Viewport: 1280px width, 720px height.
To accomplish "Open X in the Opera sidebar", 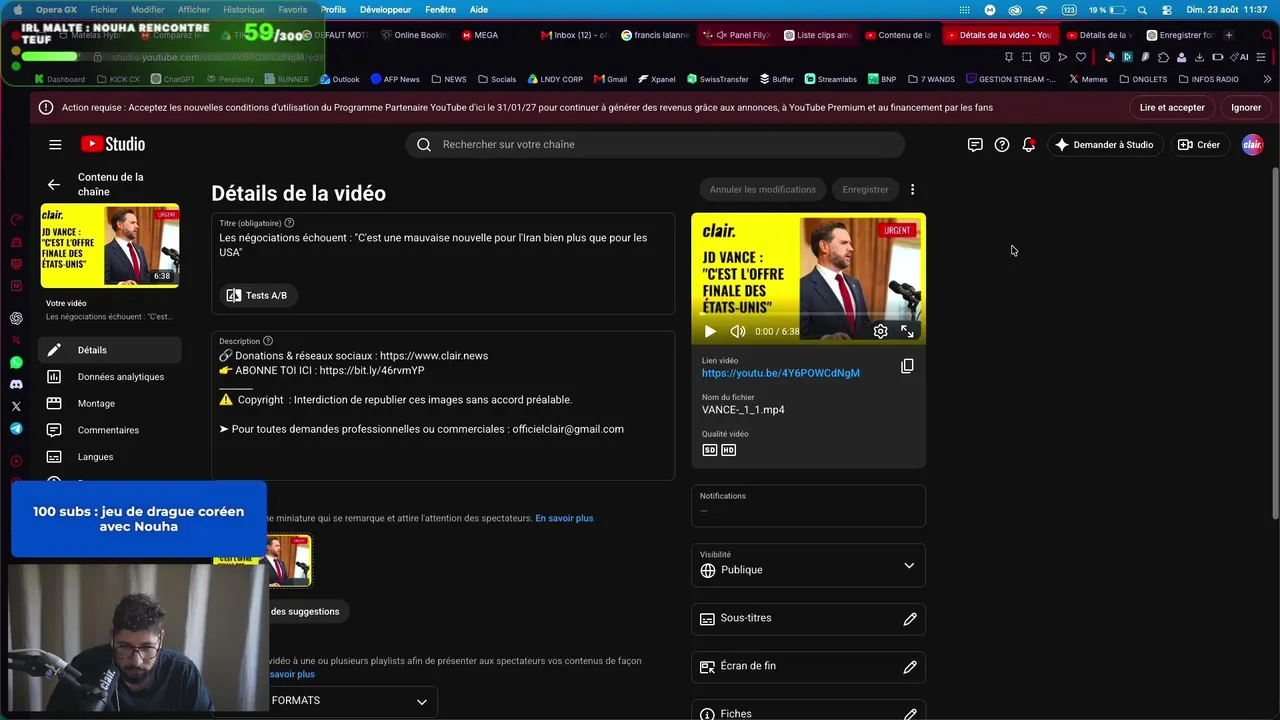I will 16,406.
